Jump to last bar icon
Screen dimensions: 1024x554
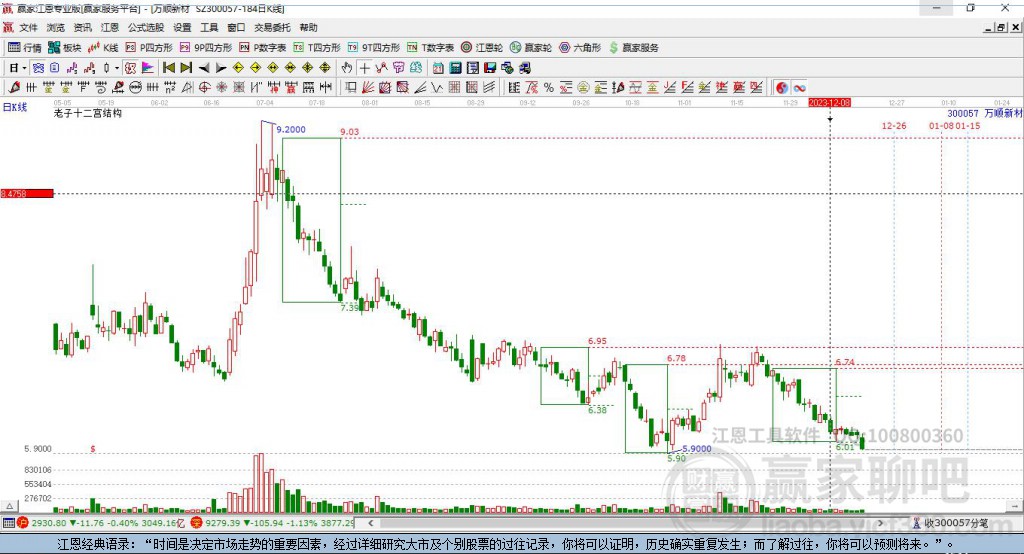(x=186, y=68)
